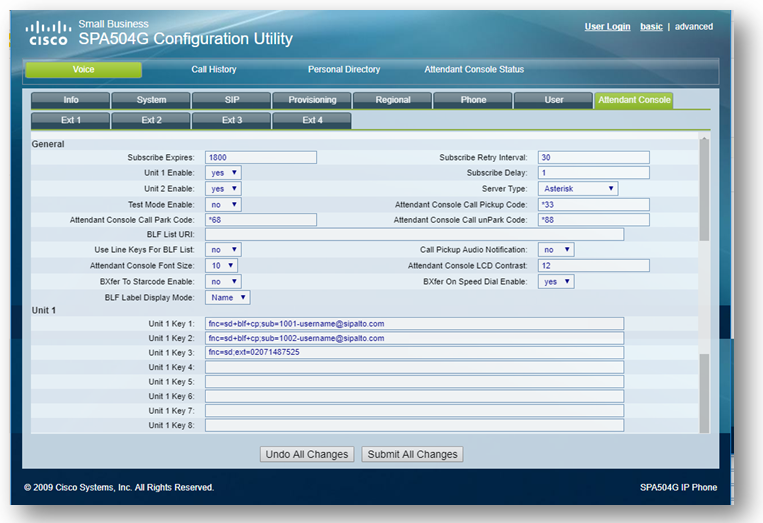Go to the SIP sub-tab
Screen dimensions: 763x523
click(x=232, y=100)
